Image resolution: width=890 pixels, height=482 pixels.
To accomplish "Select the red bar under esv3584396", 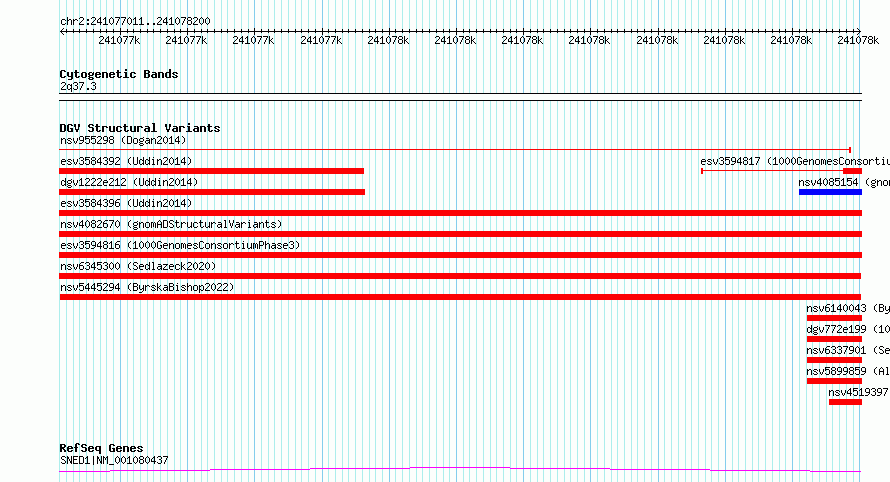I will [x=461, y=213].
